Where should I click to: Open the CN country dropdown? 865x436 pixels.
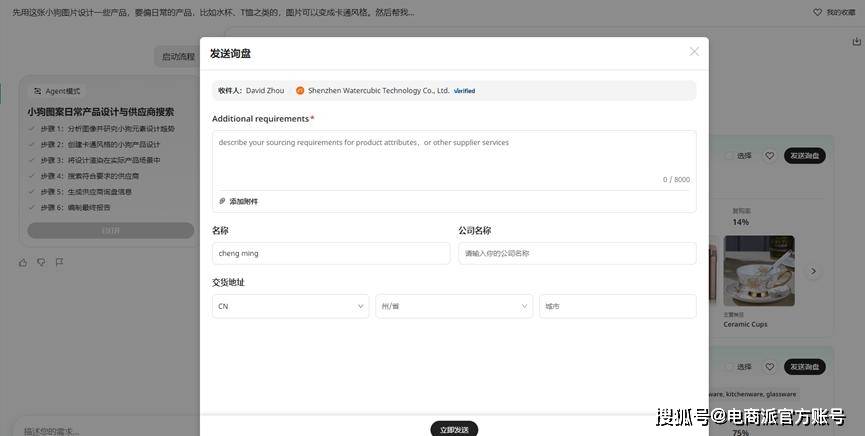pyautogui.click(x=290, y=306)
